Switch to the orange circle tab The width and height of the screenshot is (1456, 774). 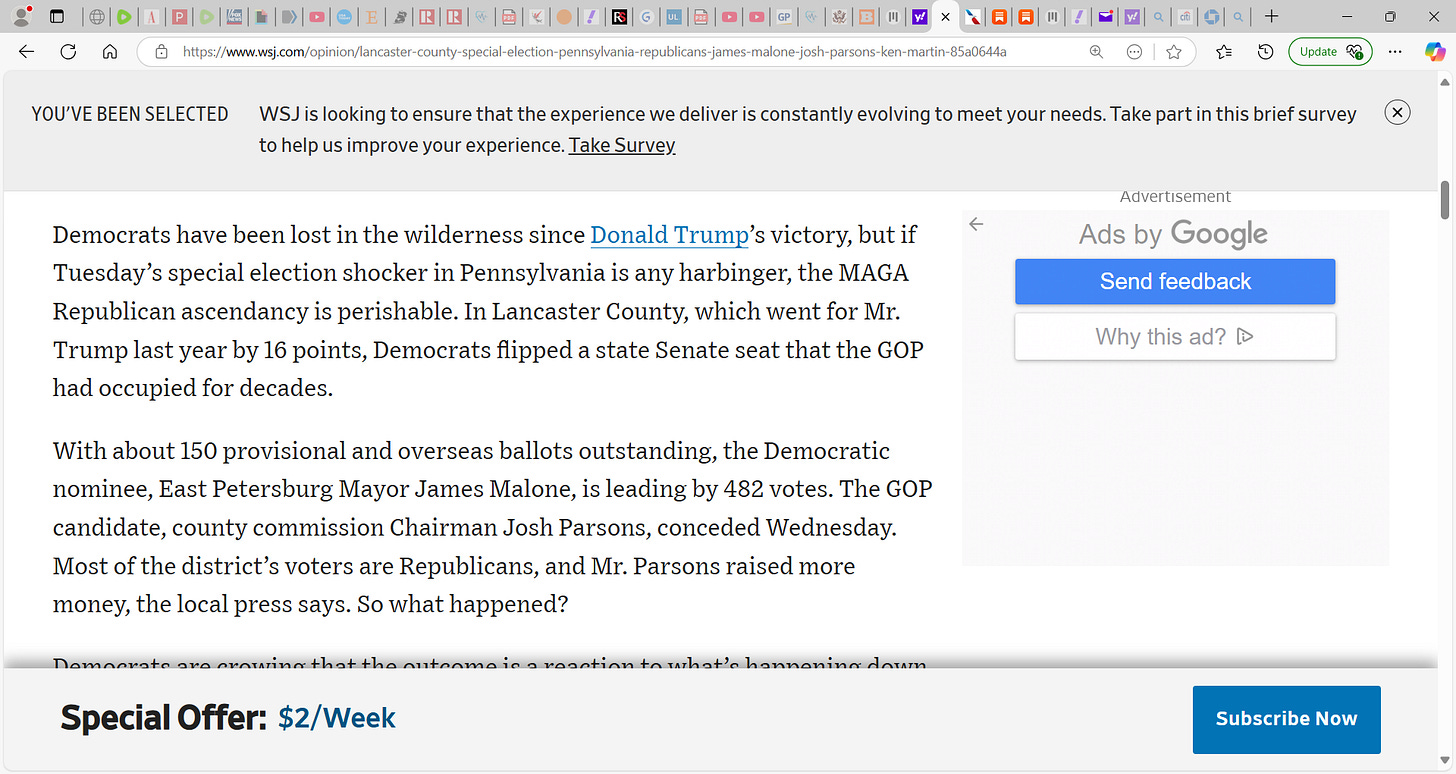coord(564,17)
